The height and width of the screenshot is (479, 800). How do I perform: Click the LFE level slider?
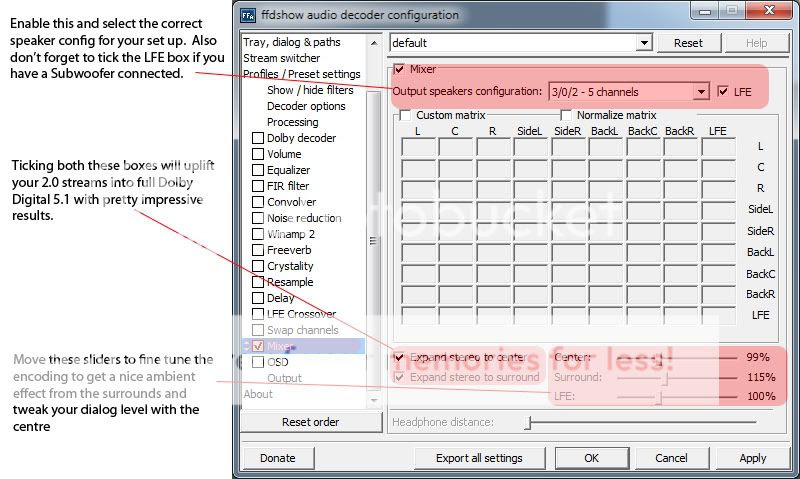tap(677, 397)
